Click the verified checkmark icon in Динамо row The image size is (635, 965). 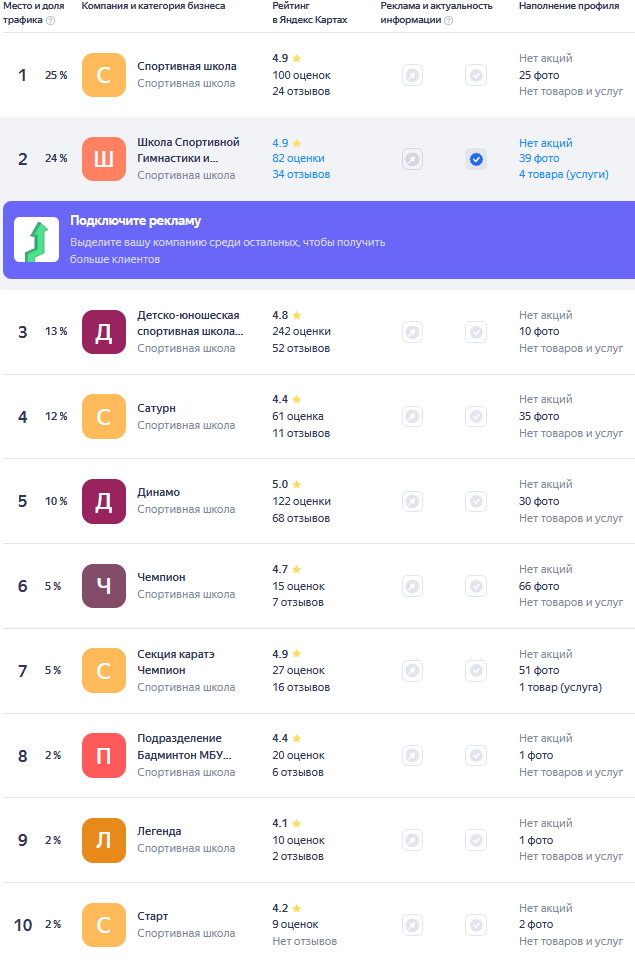[x=476, y=502]
